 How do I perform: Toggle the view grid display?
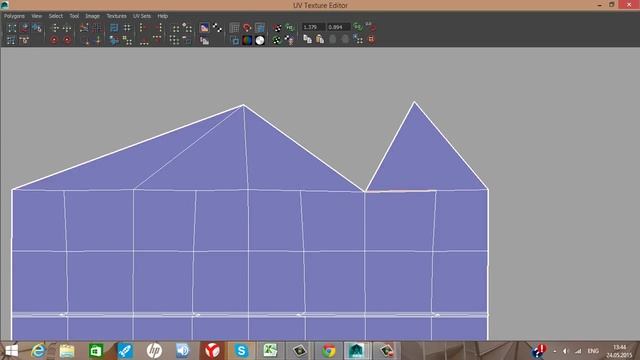click(x=235, y=28)
